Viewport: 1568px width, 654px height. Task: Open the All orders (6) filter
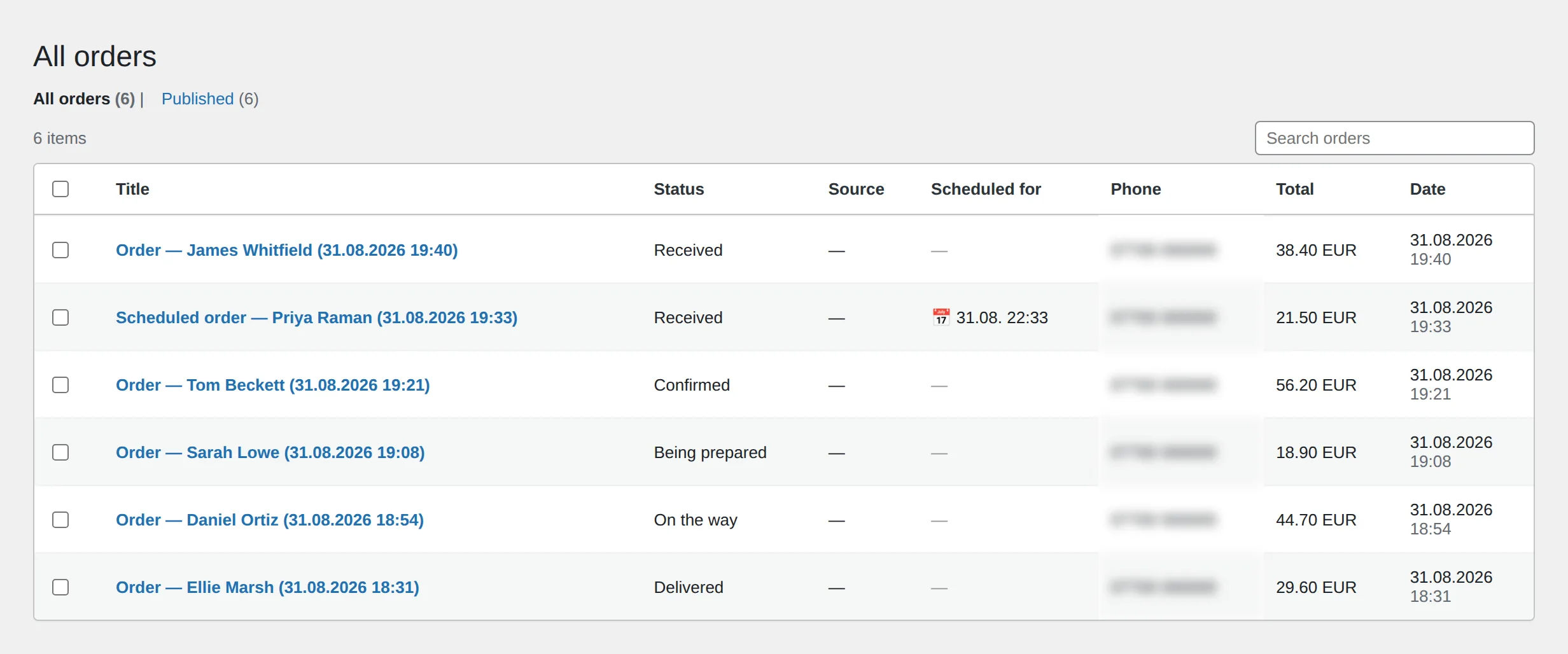pyautogui.click(x=84, y=99)
